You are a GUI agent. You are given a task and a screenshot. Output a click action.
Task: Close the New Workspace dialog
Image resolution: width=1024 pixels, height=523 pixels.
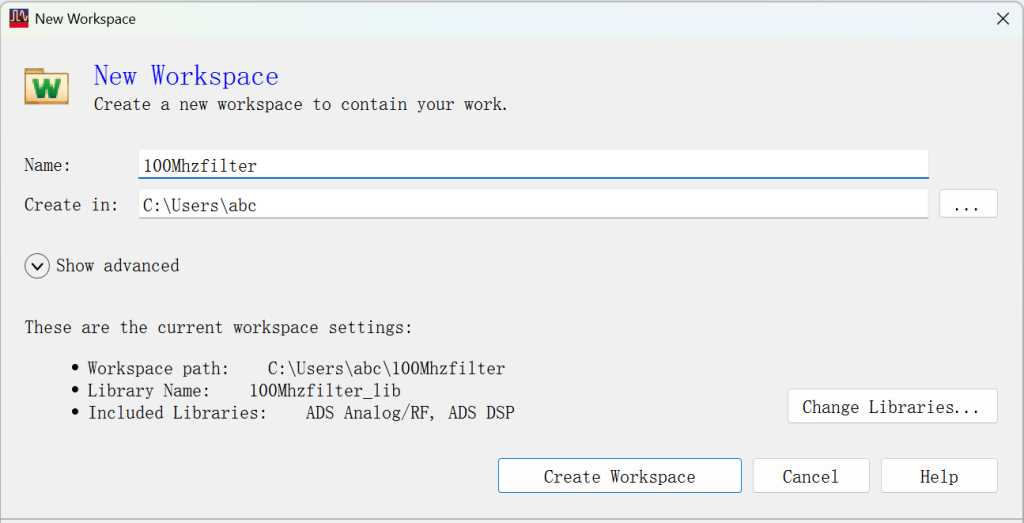tap(1003, 19)
